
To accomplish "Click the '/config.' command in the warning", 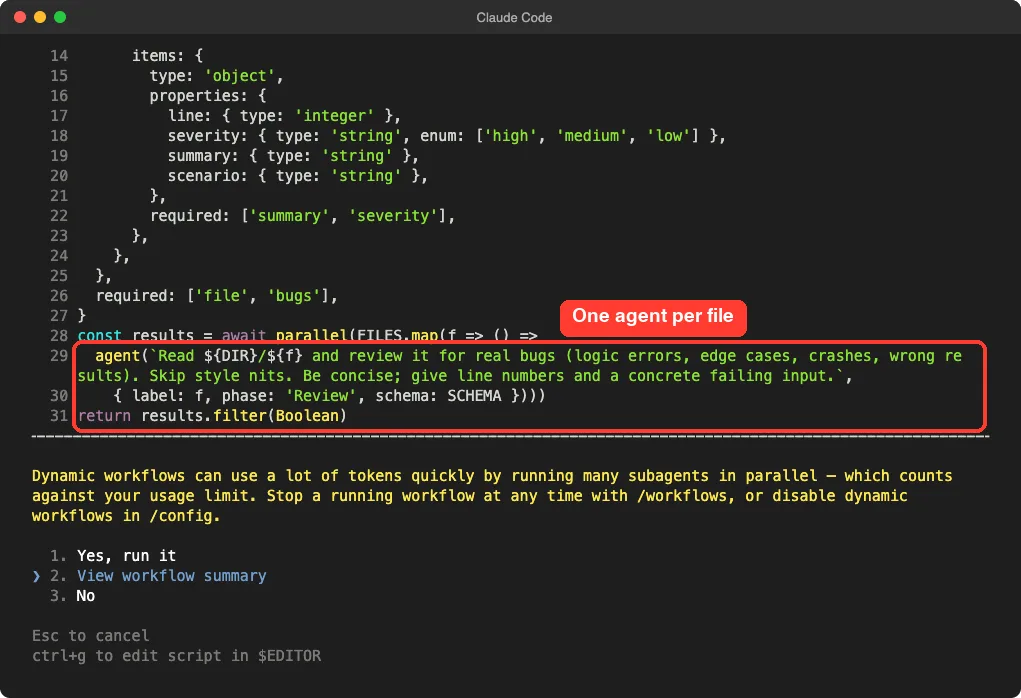I will pyautogui.click(x=185, y=516).
